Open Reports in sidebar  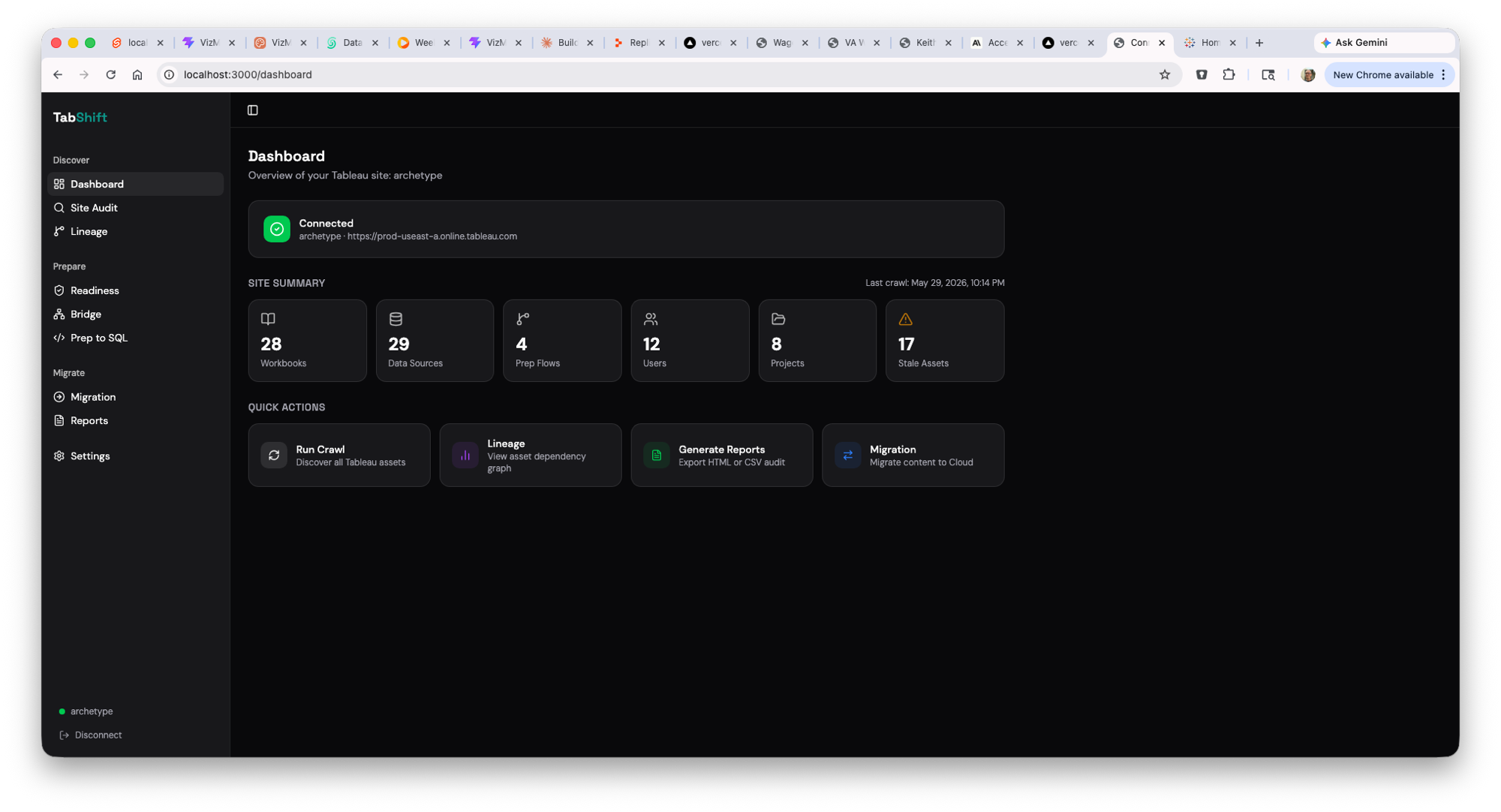pyautogui.click(x=135, y=420)
